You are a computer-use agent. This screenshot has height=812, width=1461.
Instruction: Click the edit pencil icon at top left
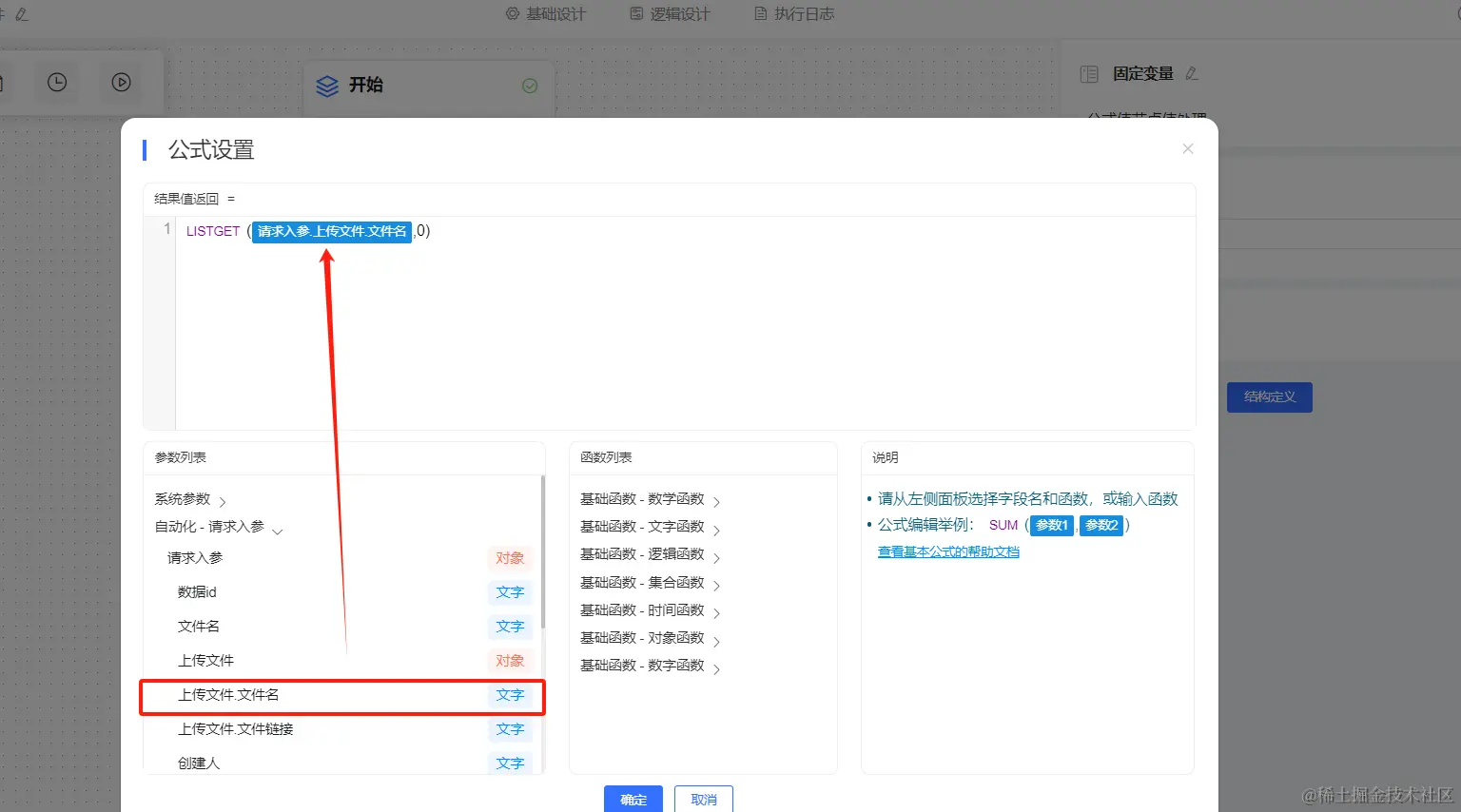click(x=22, y=14)
